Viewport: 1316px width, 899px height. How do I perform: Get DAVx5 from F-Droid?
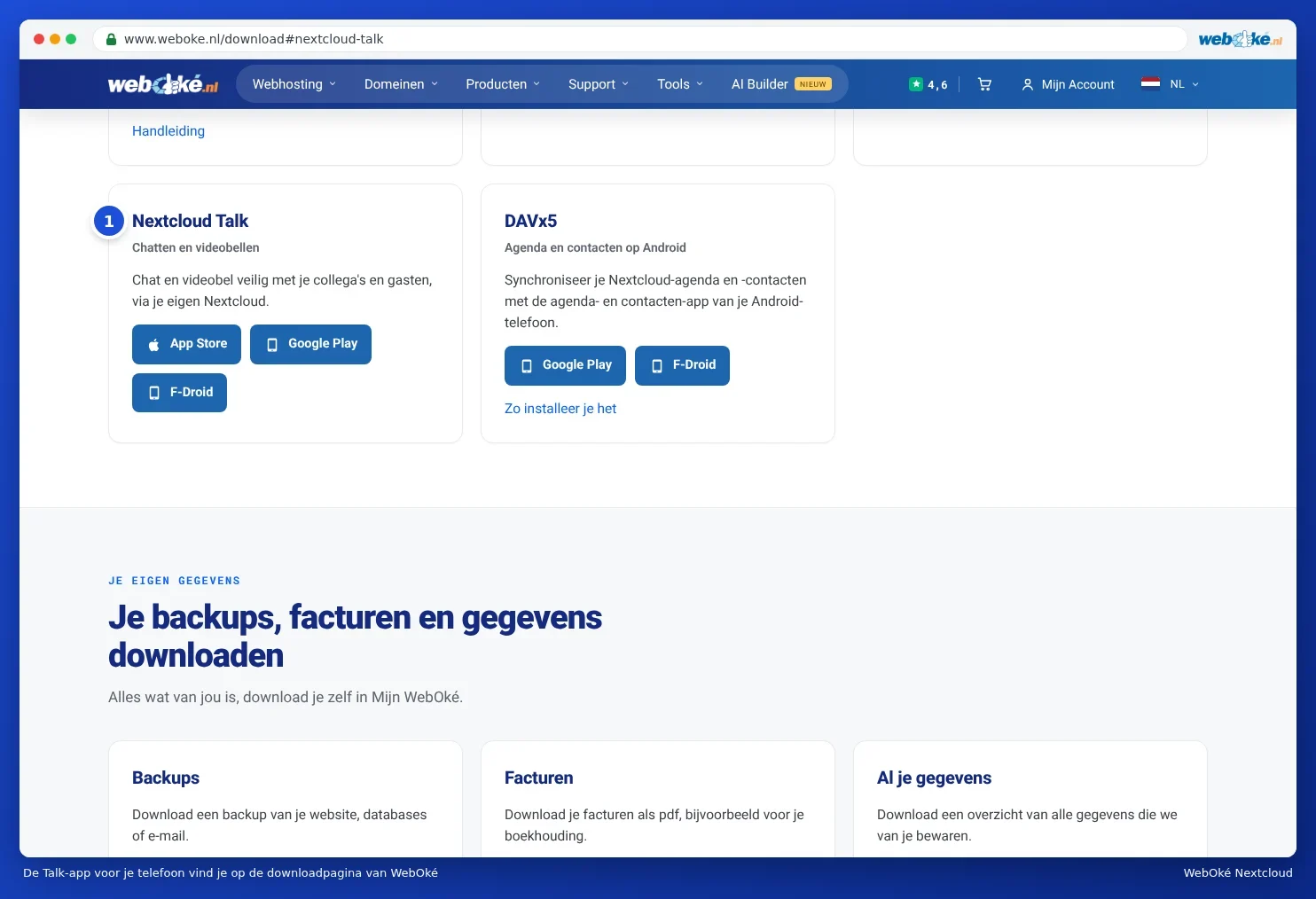click(682, 365)
